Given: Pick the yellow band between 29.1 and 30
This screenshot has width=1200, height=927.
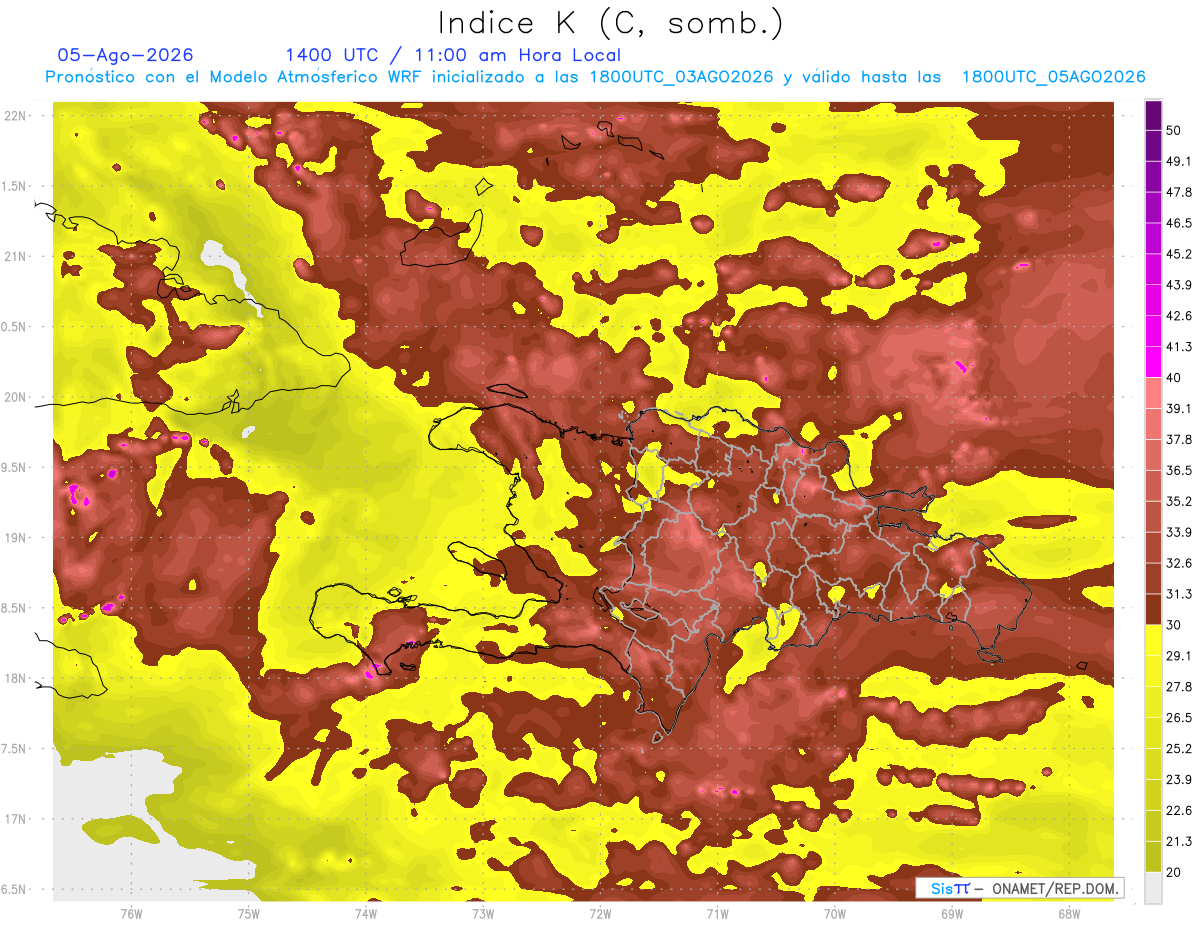Looking at the screenshot, I should (x=1154, y=640).
